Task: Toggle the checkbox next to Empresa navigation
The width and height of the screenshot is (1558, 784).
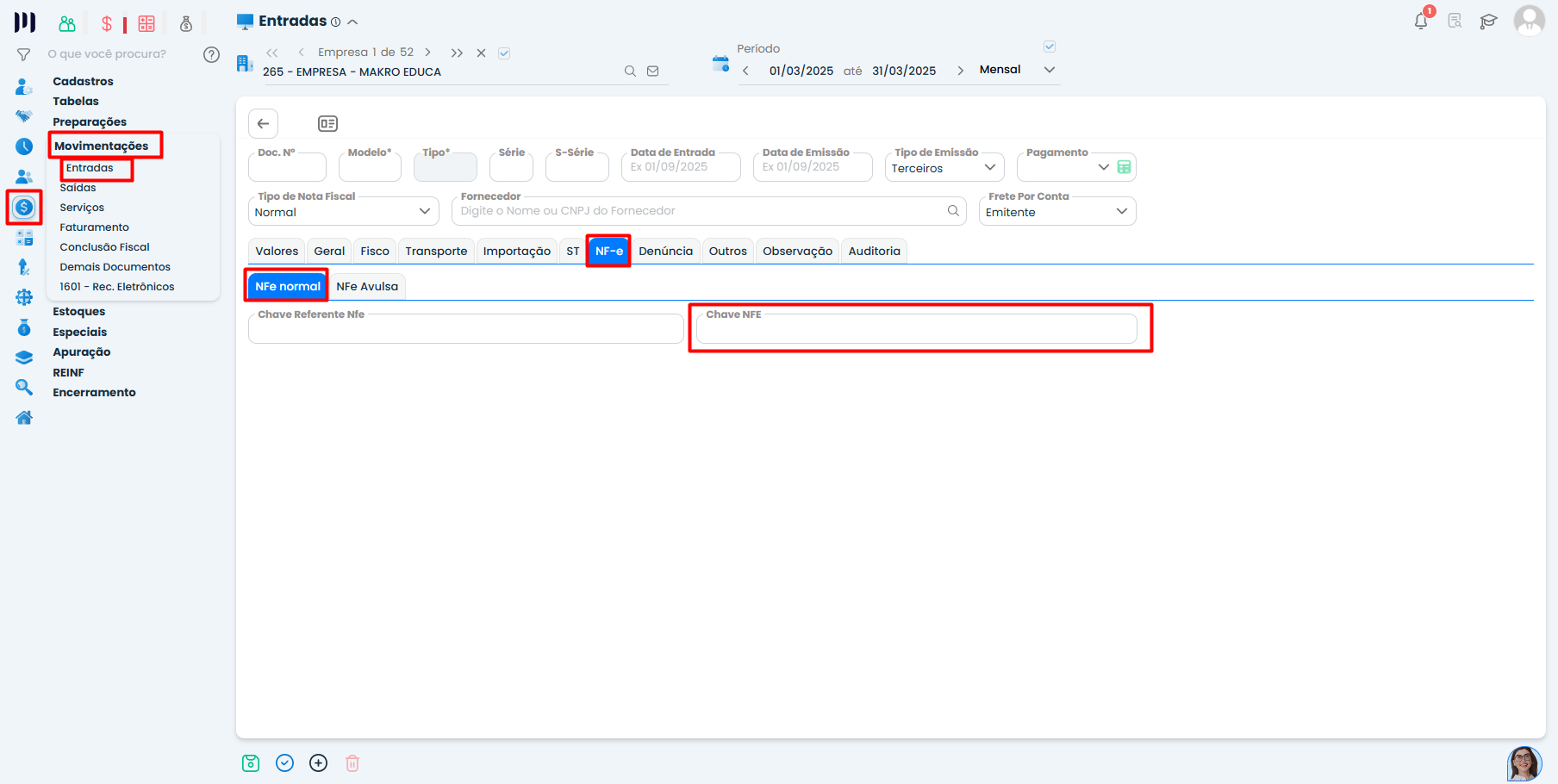Action: pyautogui.click(x=504, y=53)
